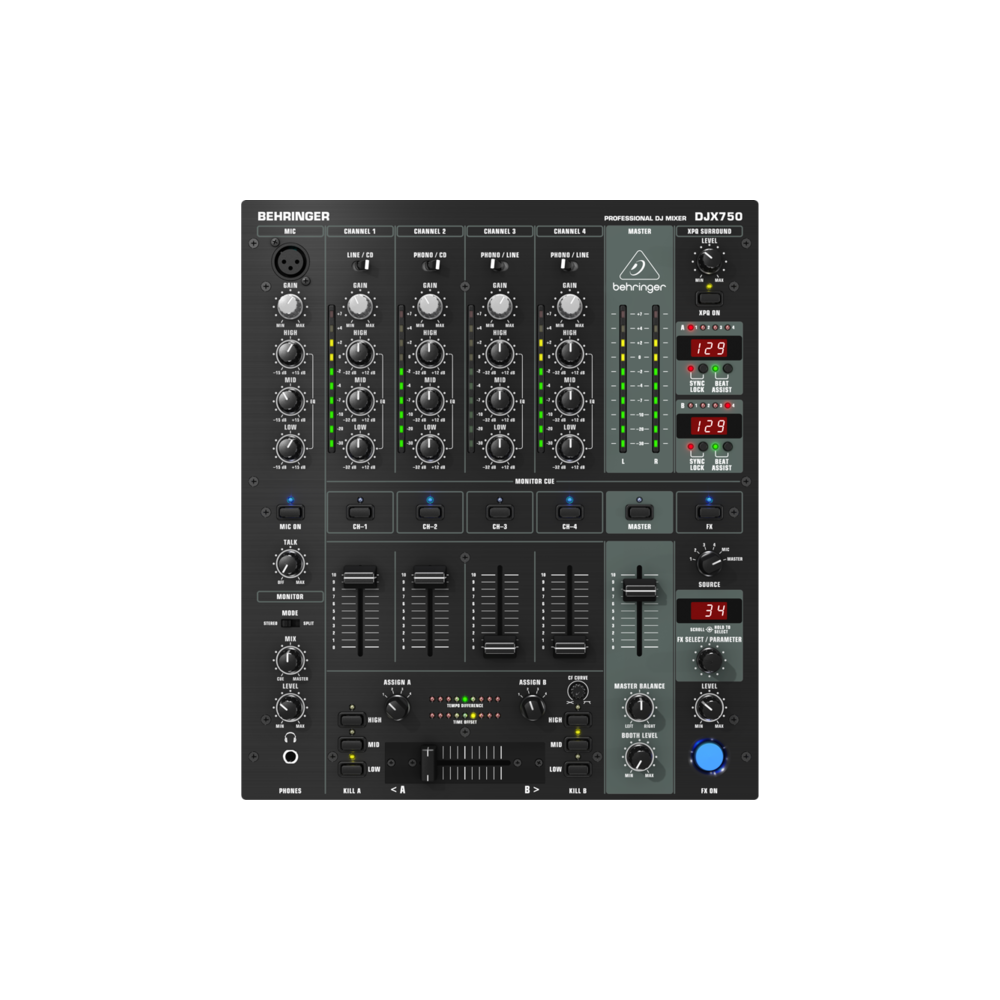Flip the Channel 2 PHONO / CD switch
This screenshot has height=1000, width=1000.
click(x=432, y=265)
